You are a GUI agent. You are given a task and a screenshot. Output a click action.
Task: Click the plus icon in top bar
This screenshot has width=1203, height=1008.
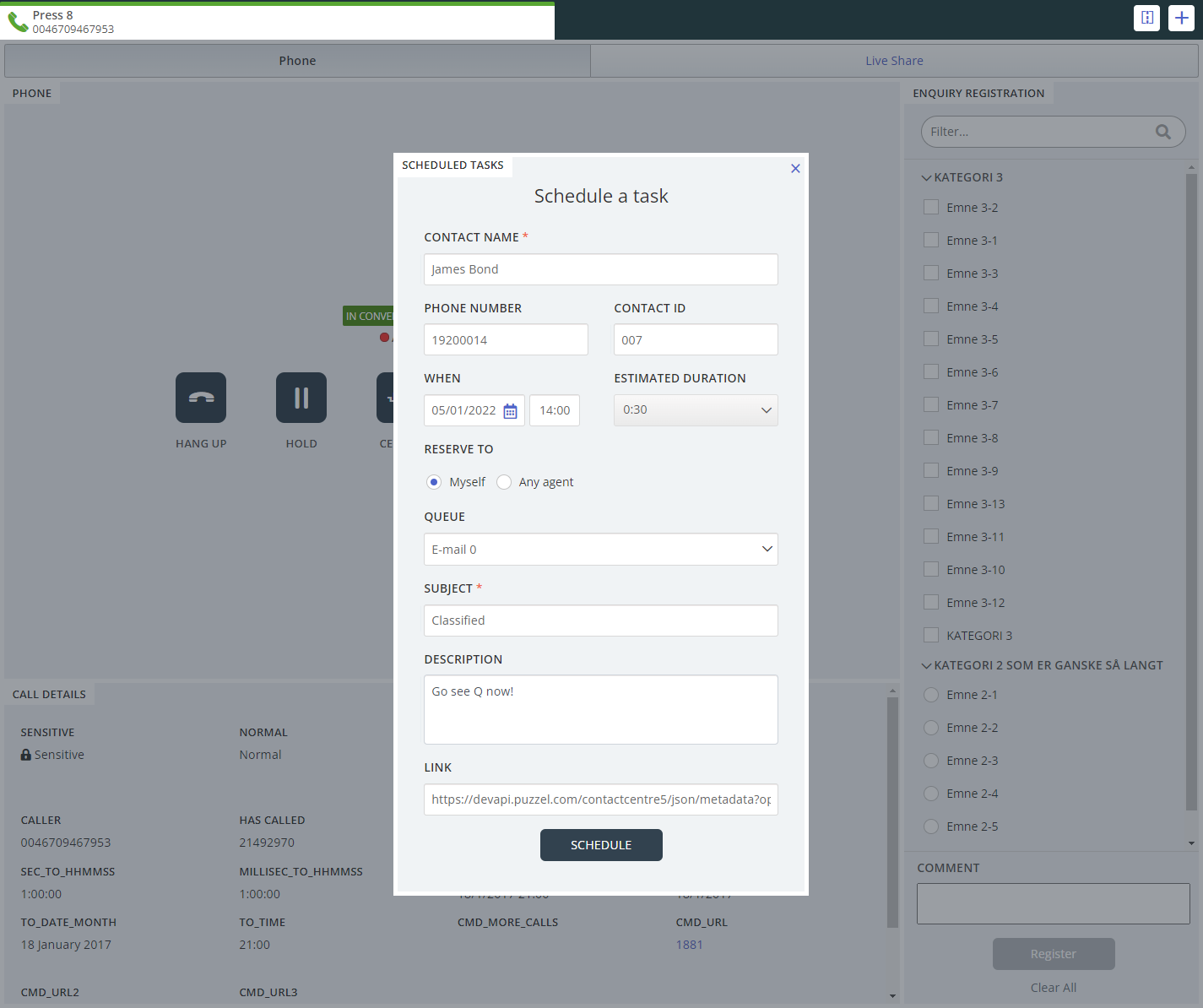coord(1181,18)
